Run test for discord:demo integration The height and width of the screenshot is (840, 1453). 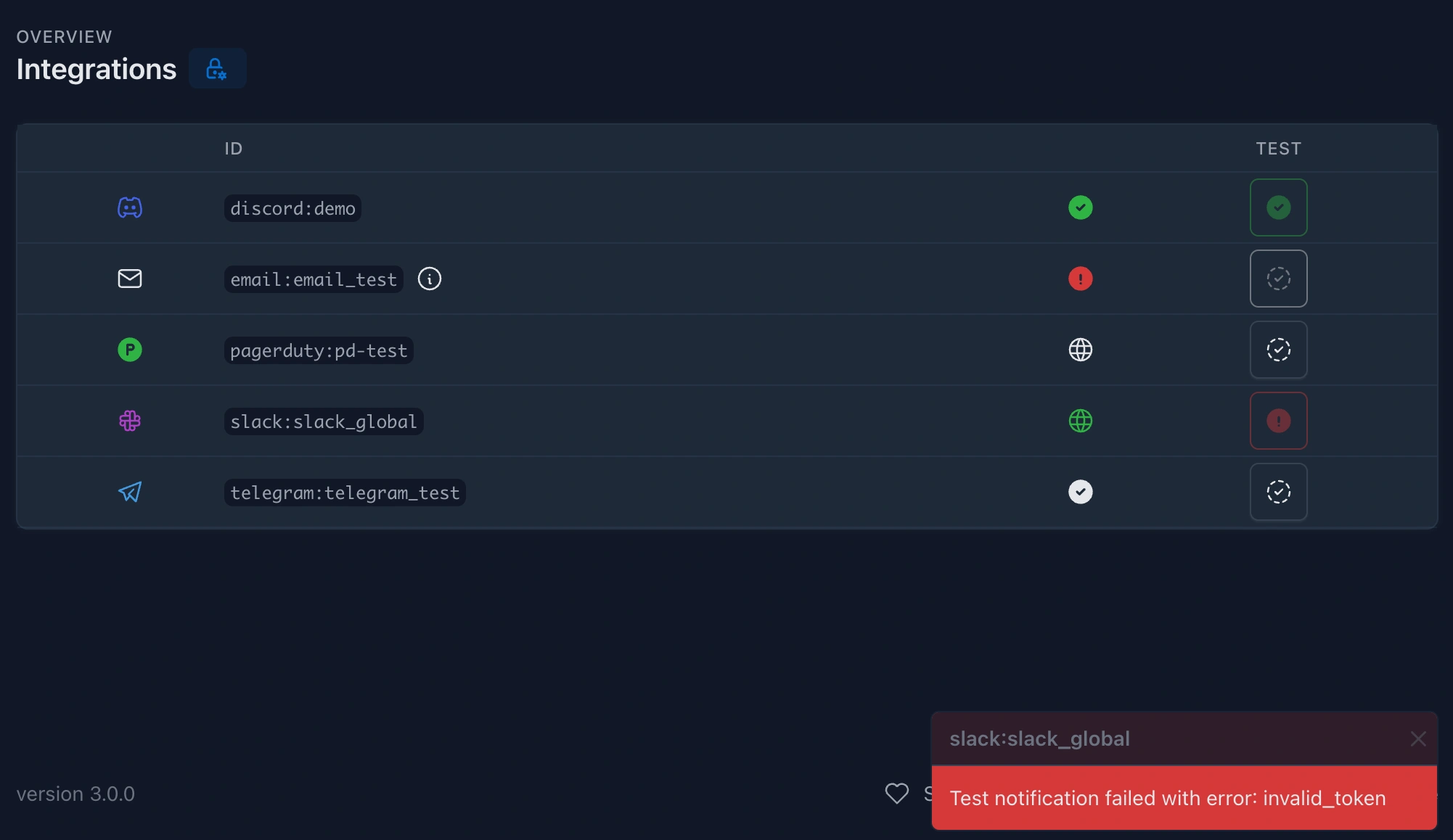tap(1278, 207)
